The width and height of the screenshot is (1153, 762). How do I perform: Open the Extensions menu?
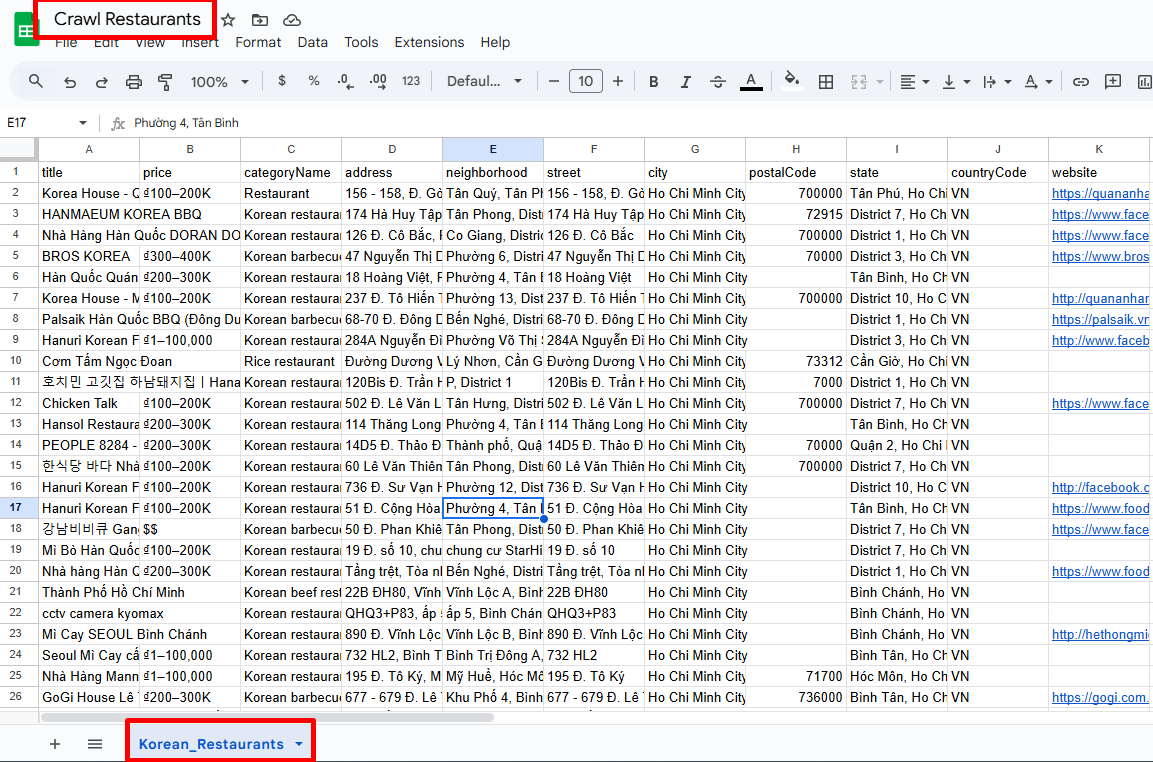(429, 42)
